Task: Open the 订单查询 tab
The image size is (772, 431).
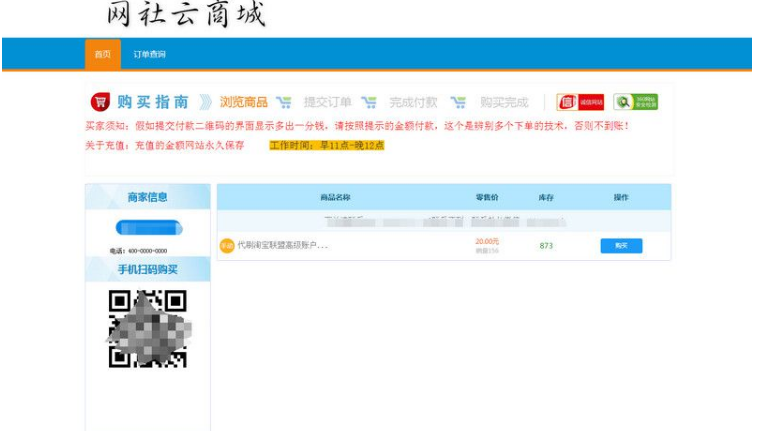Action: point(150,54)
